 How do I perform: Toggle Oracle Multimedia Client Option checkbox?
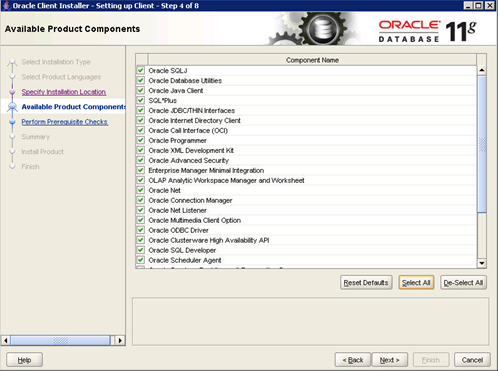pos(141,220)
